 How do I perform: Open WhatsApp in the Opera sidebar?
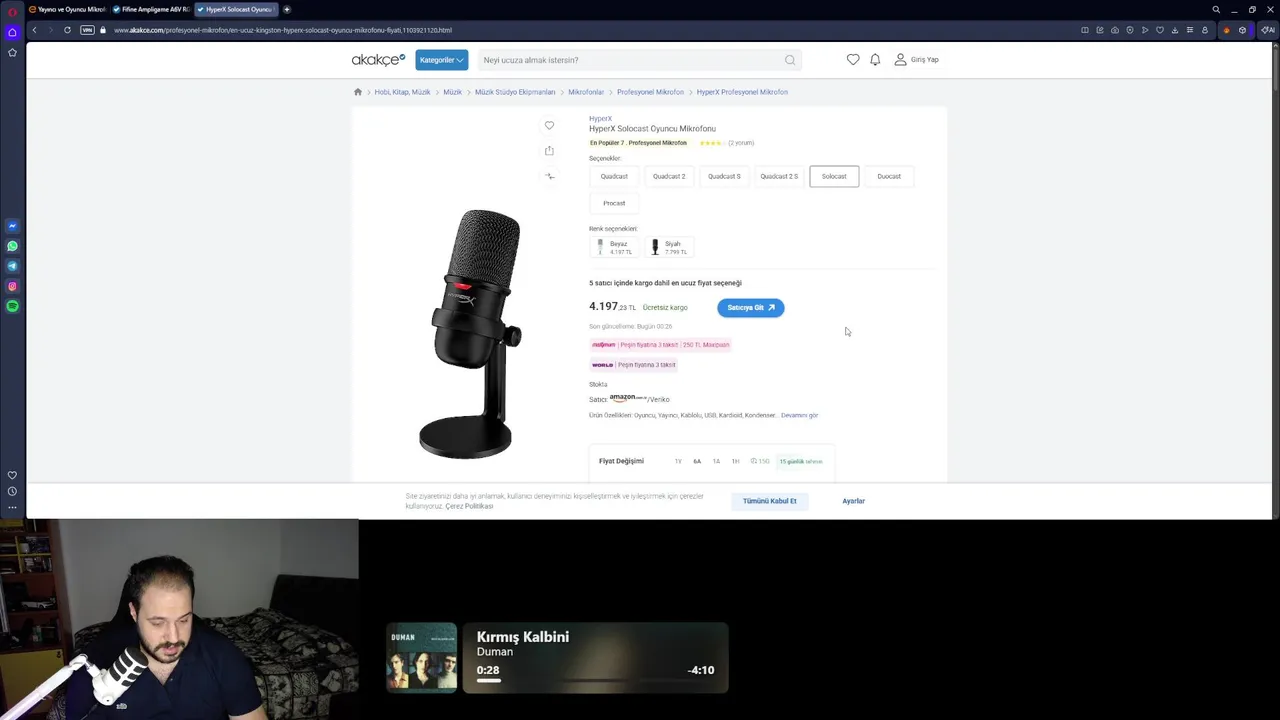(x=12, y=246)
